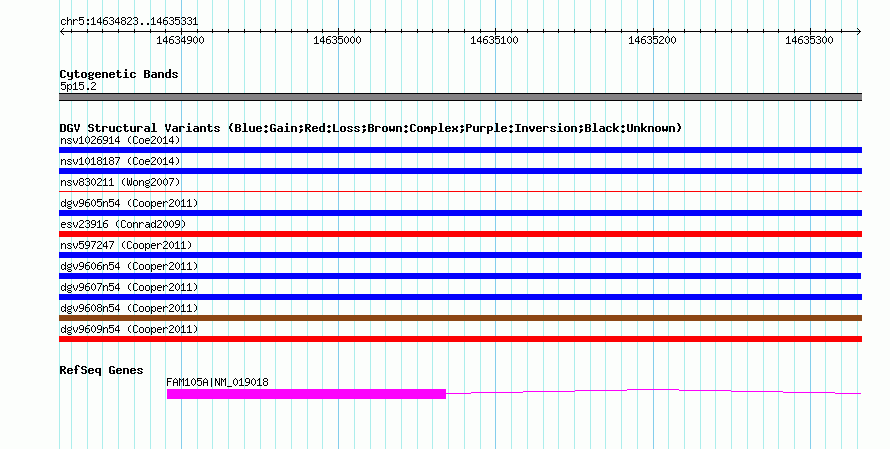Click the gray 5p15.2 cytogenetic band bar

click(460, 97)
